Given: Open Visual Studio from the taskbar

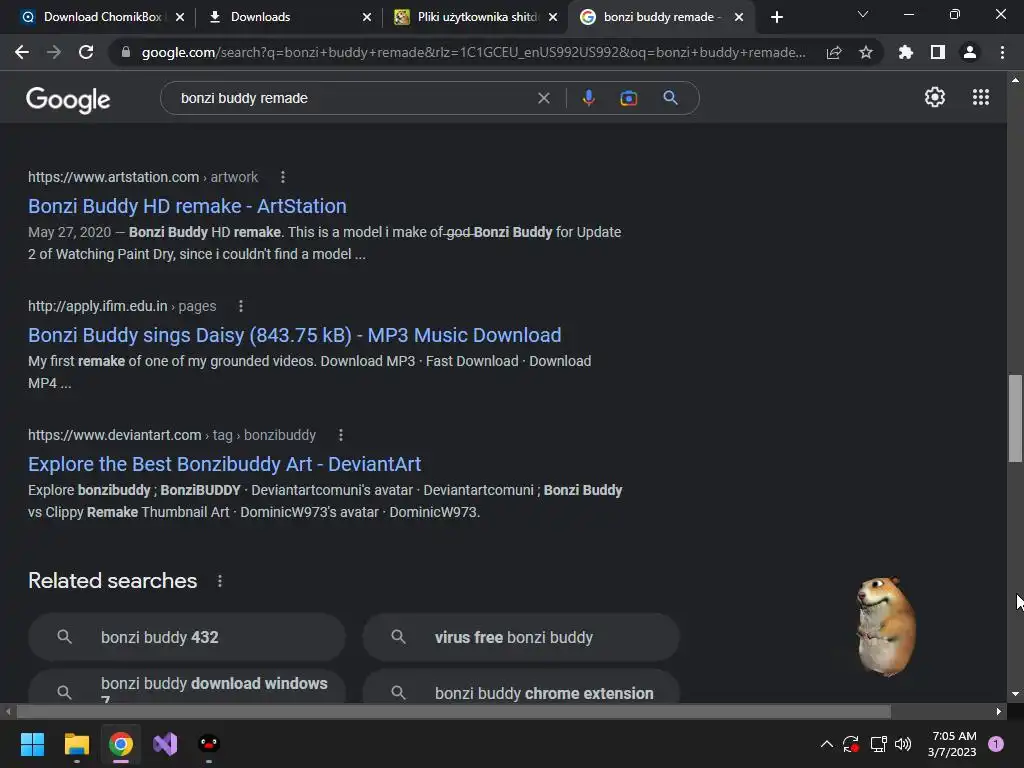Looking at the screenshot, I should click(165, 744).
